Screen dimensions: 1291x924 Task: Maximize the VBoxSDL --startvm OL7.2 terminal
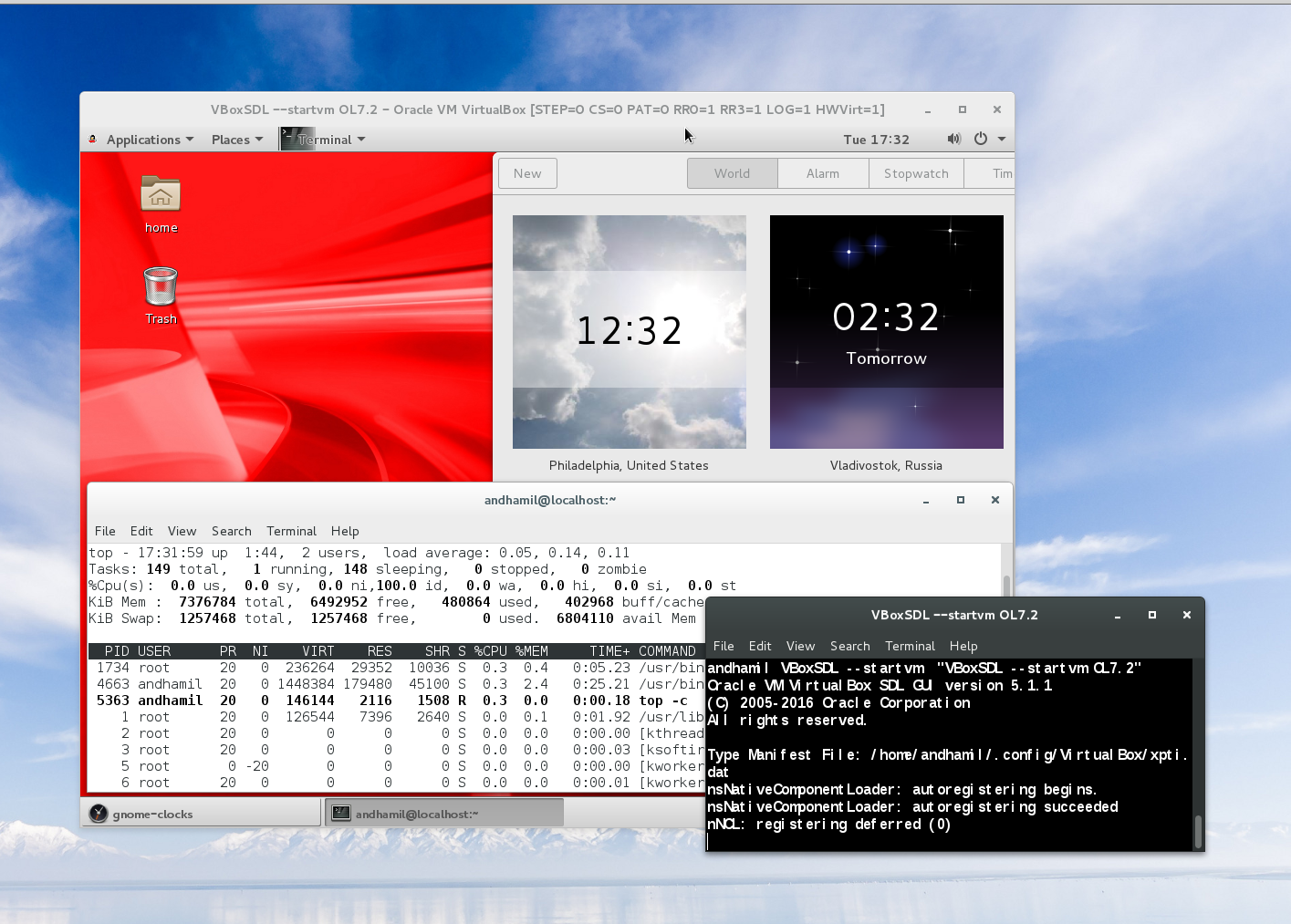pyautogui.click(x=1152, y=615)
